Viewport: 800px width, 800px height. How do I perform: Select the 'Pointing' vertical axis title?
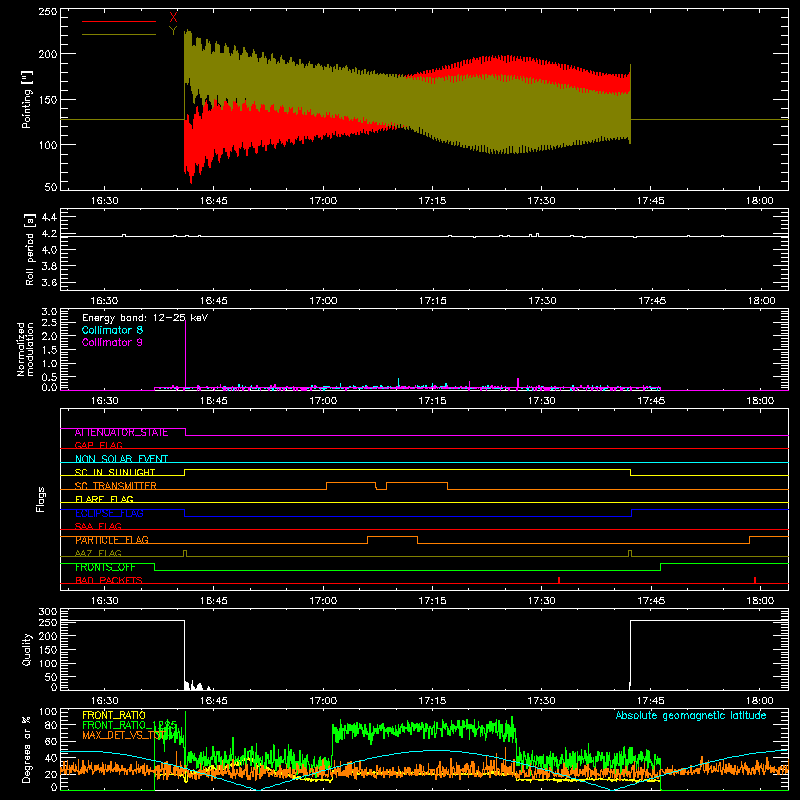(x=27, y=99)
